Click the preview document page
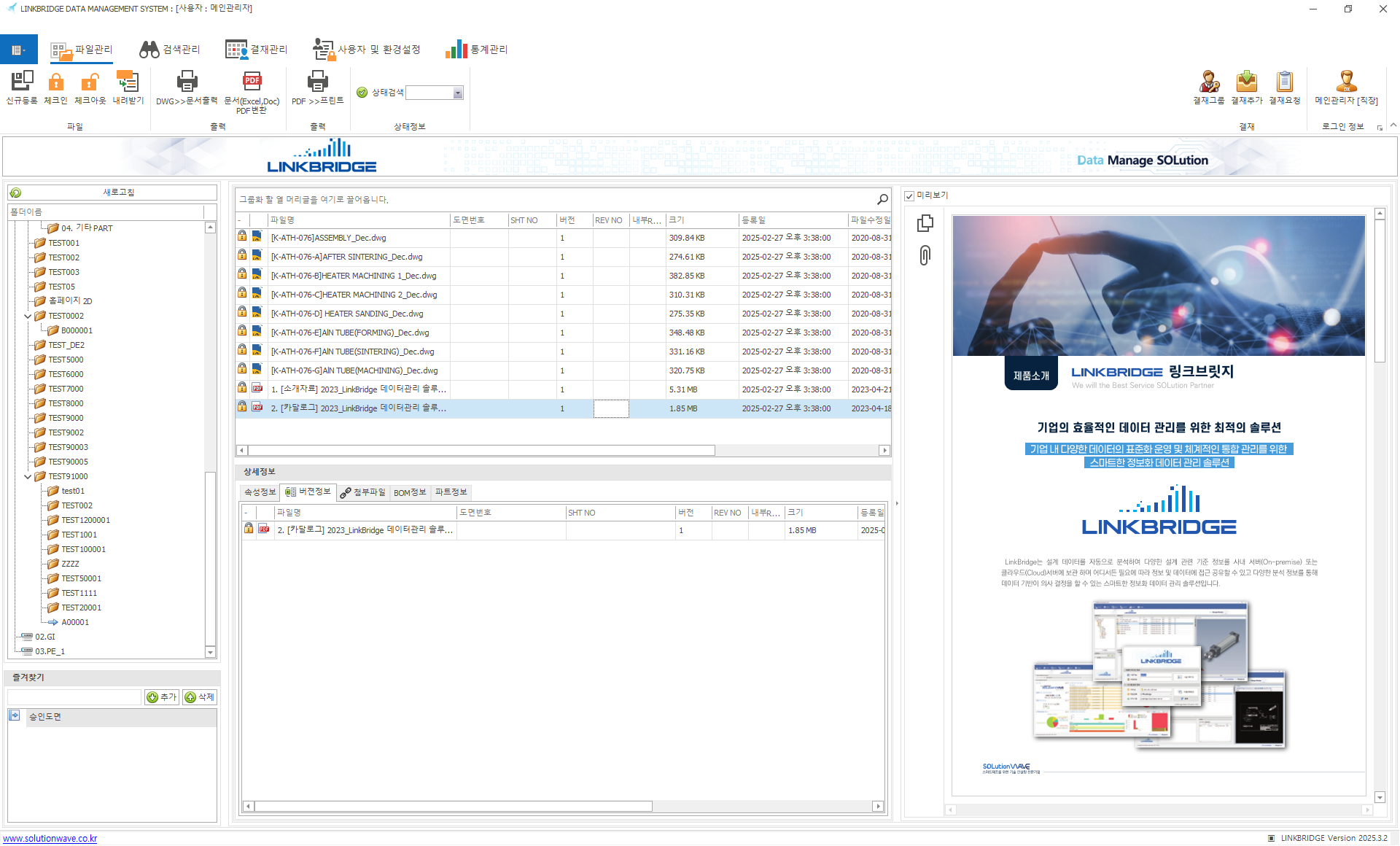Screen dimensions: 1400x846 pyautogui.click(x=1159, y=505)
